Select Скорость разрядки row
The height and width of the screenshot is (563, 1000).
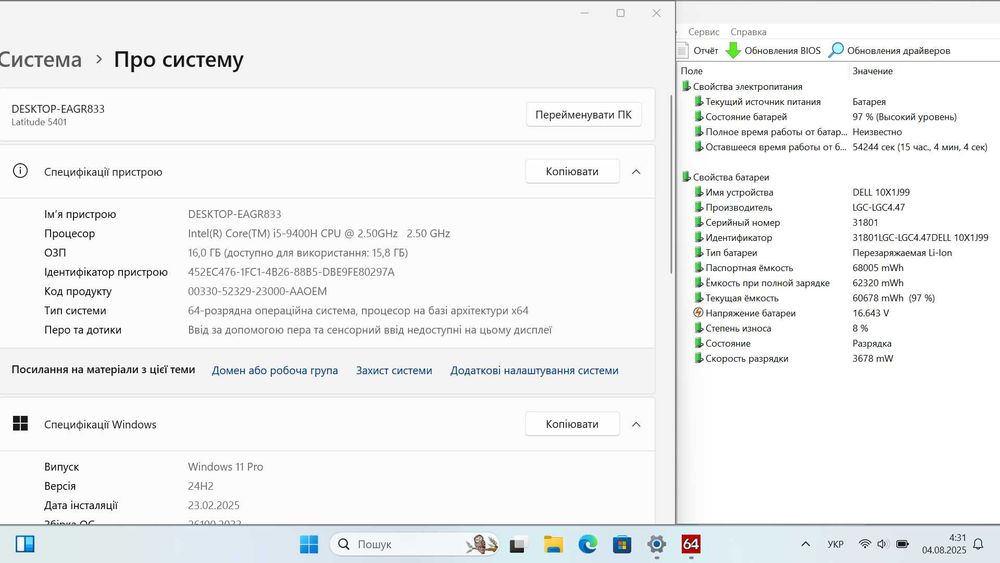[841, 359]
